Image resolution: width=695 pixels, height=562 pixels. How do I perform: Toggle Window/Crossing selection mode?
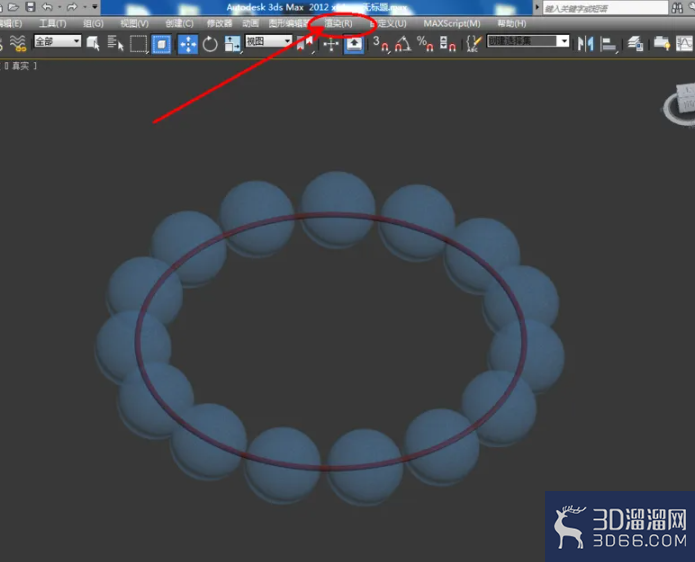[x=161, y=44]
